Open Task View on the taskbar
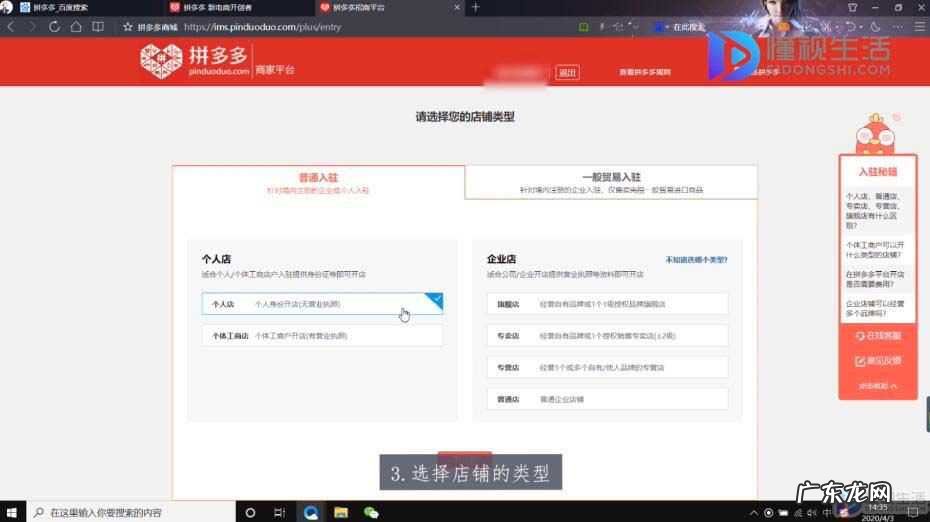The height and width of the screenshot is (522, 930). point(280,513)
